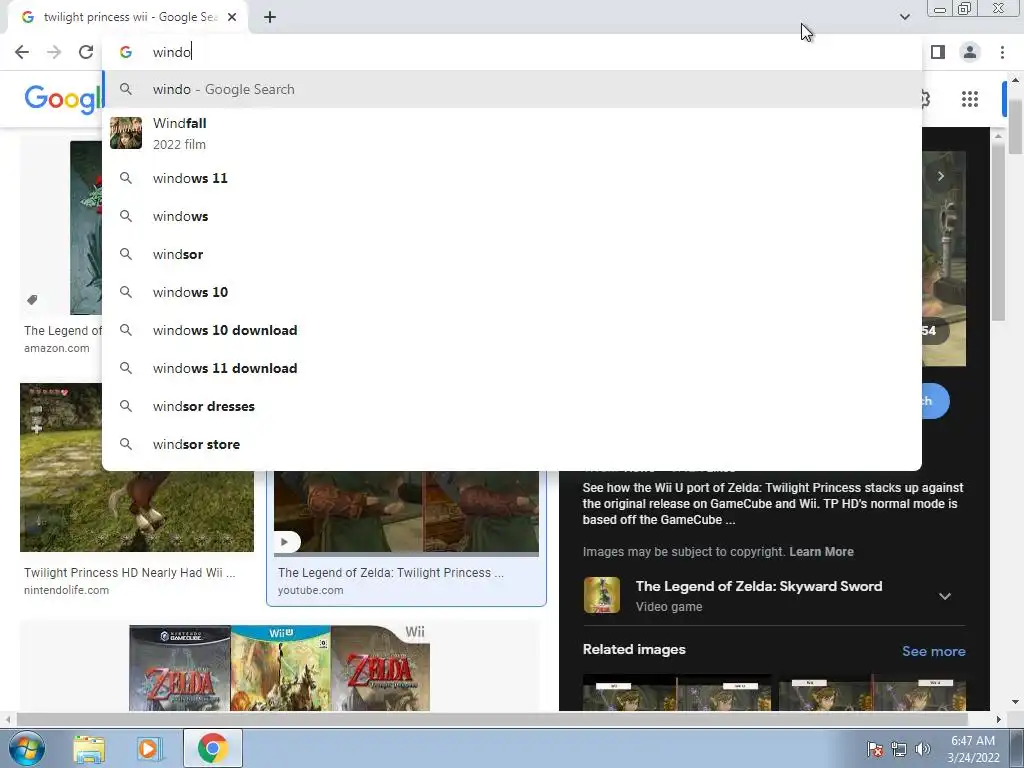
Task: Click the browser forward arrow
Action: pyautogui.click(x=54, y=52)
